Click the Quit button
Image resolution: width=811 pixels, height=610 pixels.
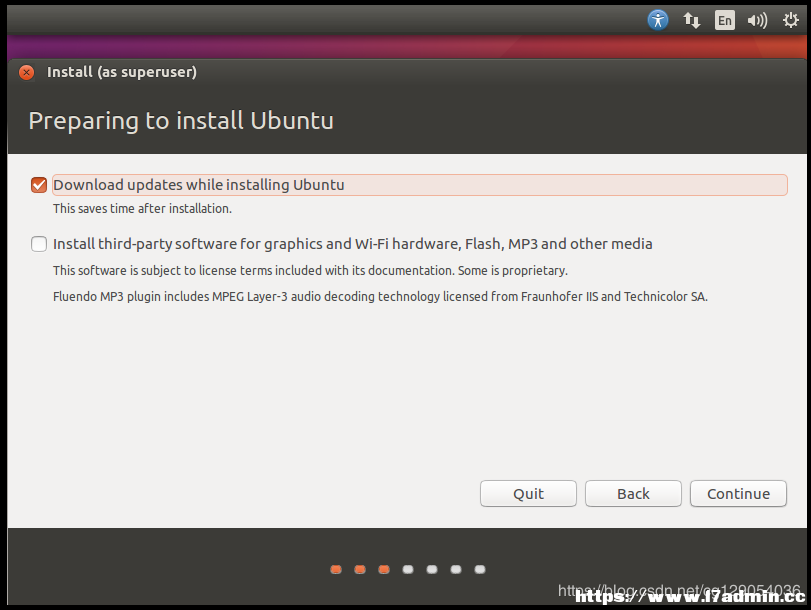(x=528, y=494)
